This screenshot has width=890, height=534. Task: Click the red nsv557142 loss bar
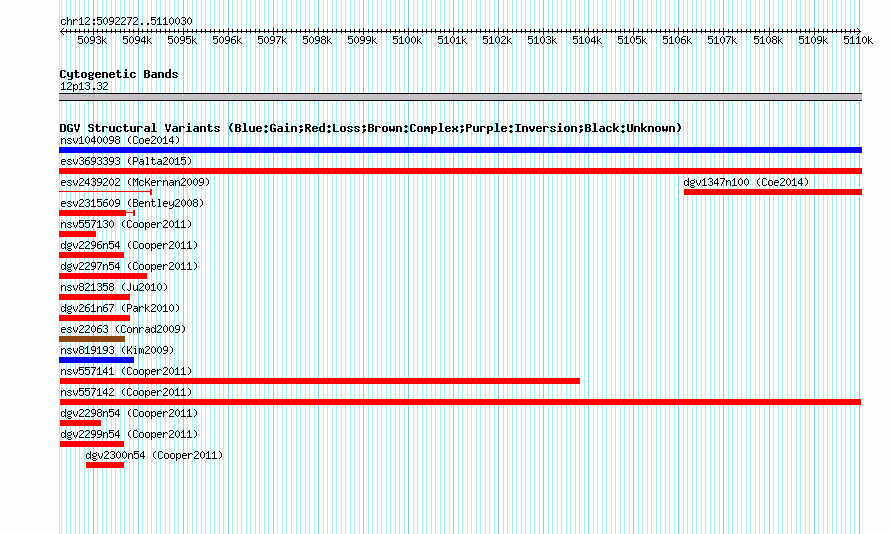[x=460, y=402]
